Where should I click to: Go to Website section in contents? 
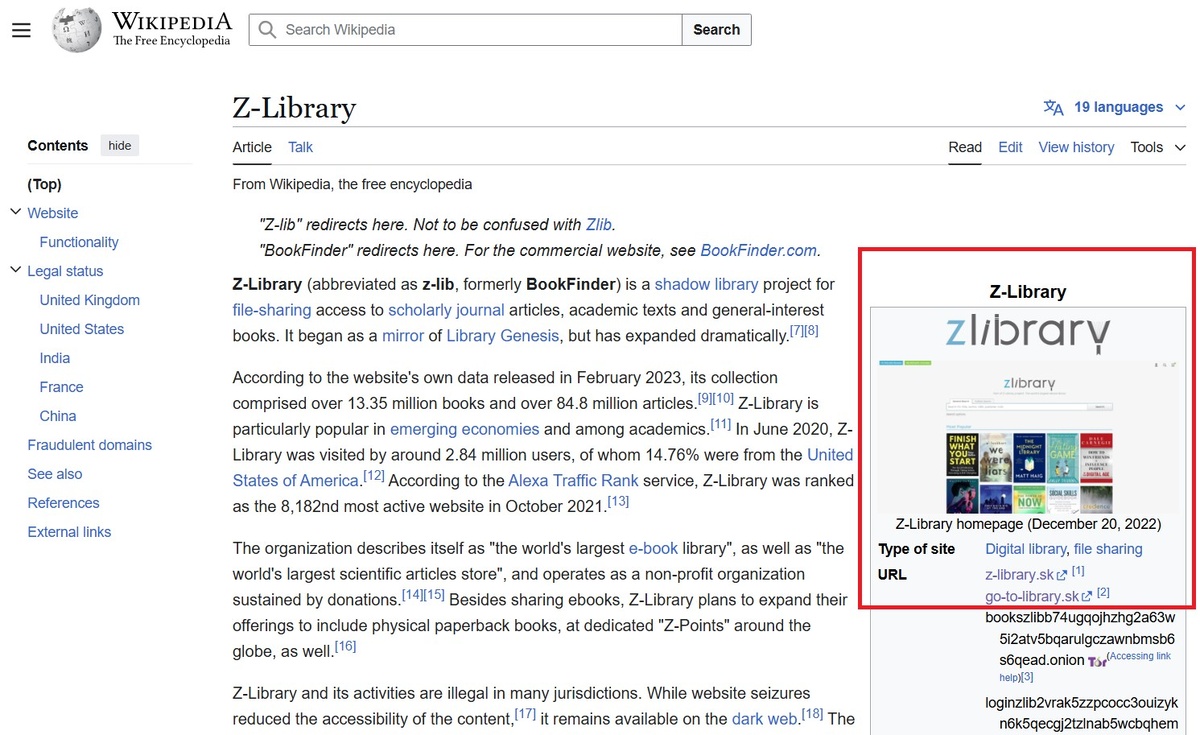click(x=53, y=213)
